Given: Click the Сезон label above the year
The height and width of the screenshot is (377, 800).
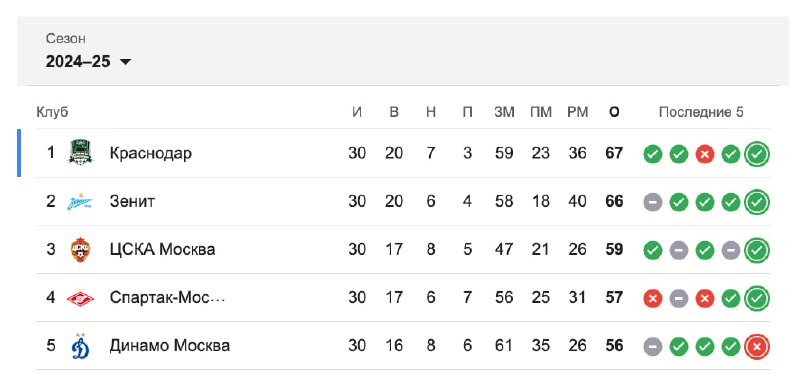Looking at the screenshot, I should coord(66,39).
